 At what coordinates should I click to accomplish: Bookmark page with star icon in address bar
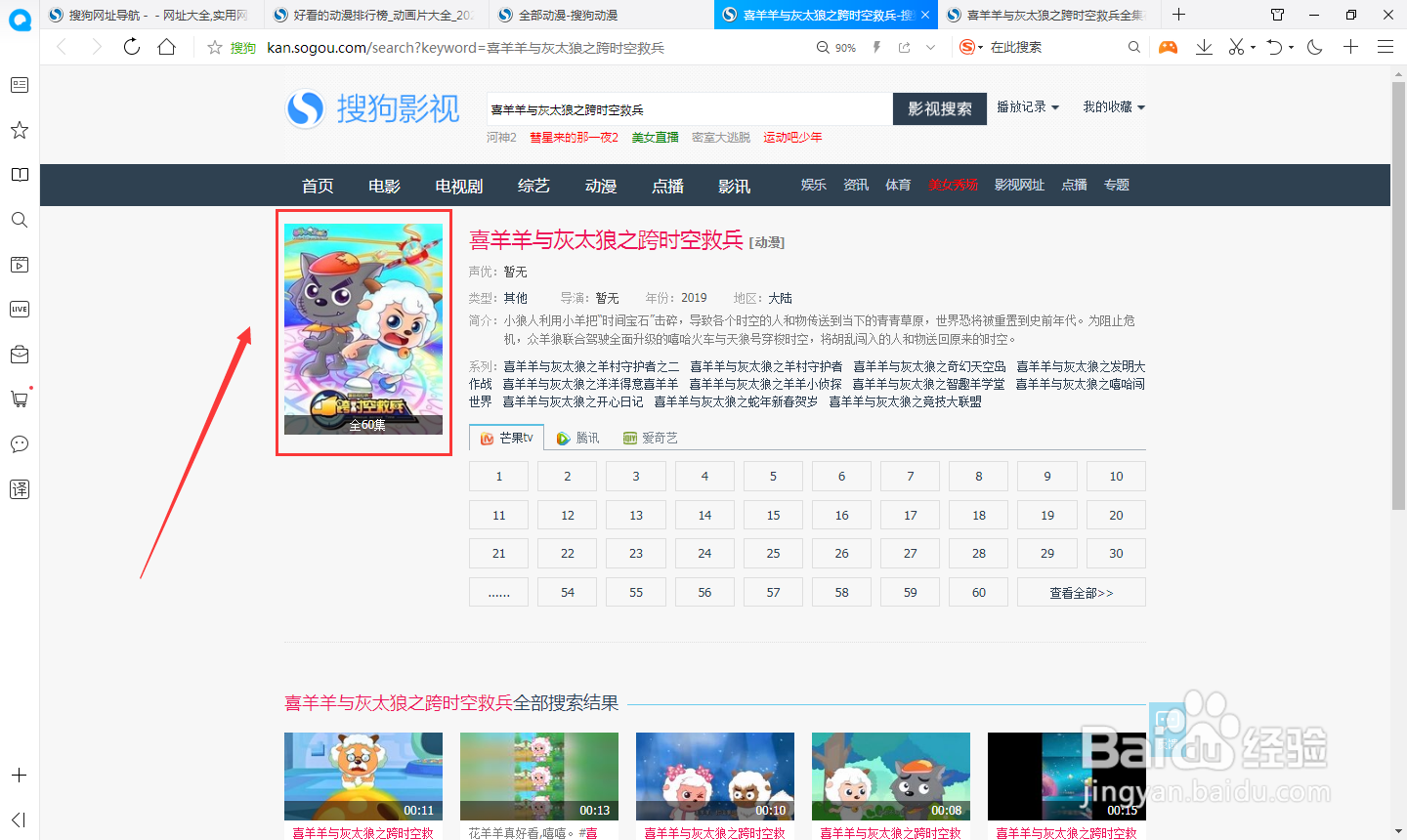pos(215,47)
